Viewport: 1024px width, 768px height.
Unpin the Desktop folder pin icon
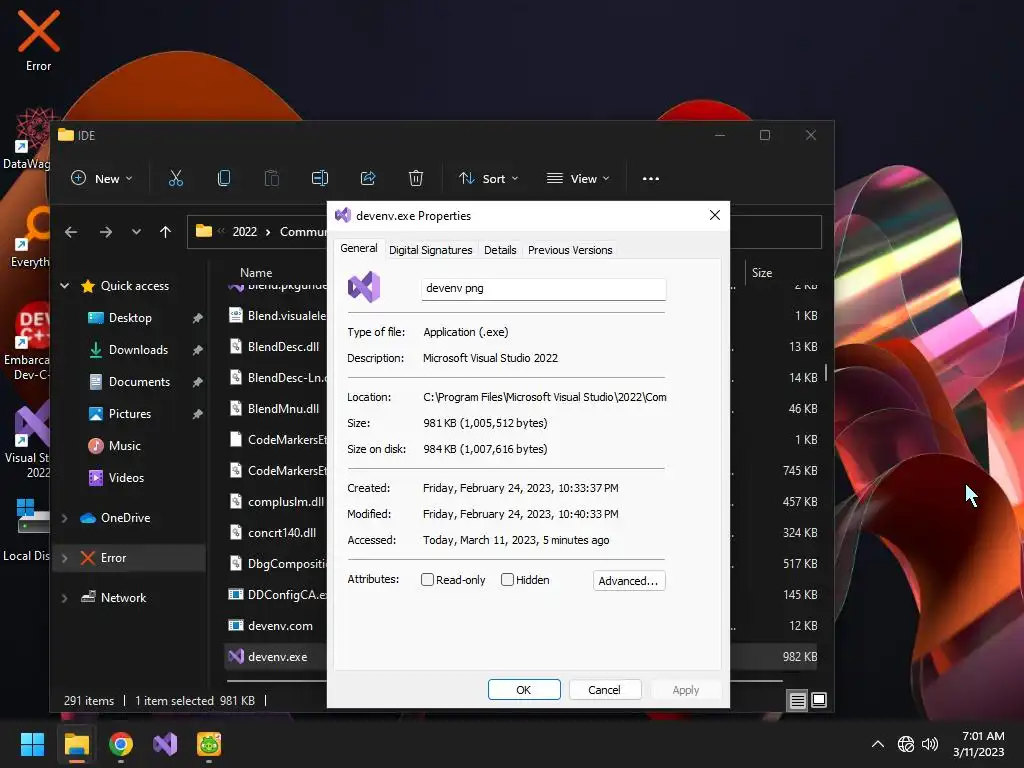tap(197, 318)
